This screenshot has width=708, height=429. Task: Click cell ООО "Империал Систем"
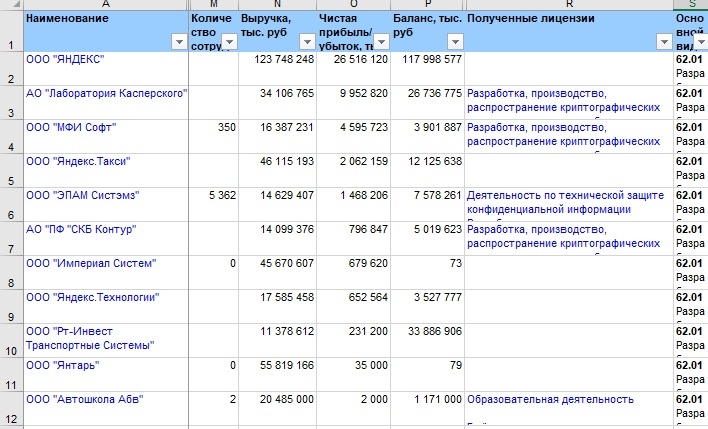click(x=106, y=272)
